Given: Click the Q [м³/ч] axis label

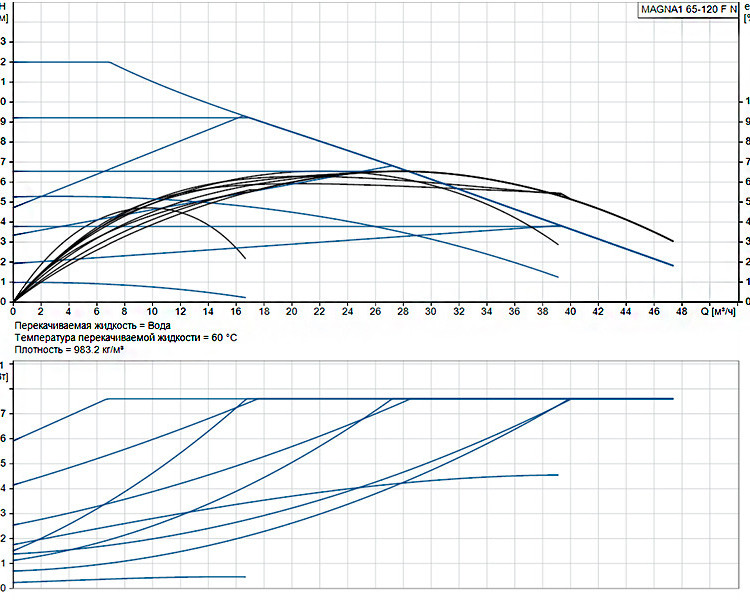Looking at the screenshot, I should point(718,311).
